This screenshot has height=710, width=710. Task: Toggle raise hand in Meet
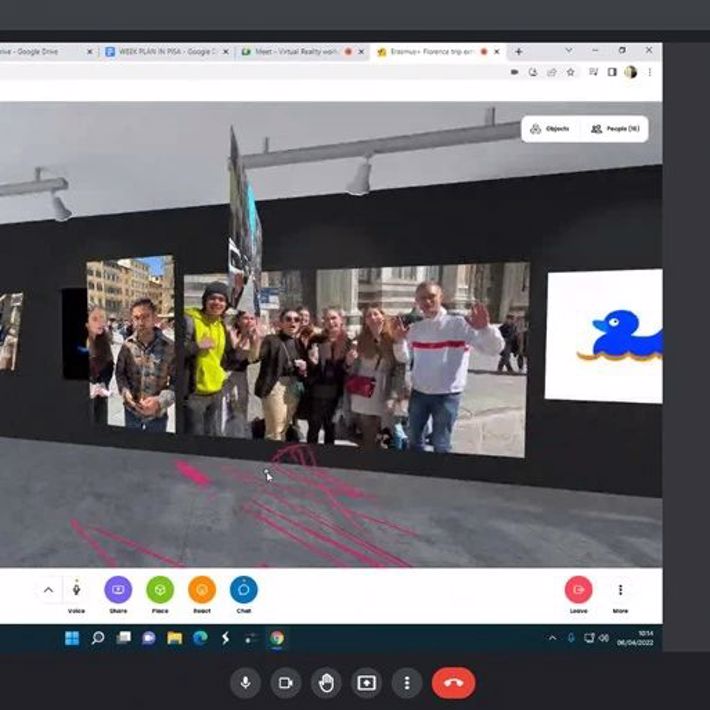326,683
